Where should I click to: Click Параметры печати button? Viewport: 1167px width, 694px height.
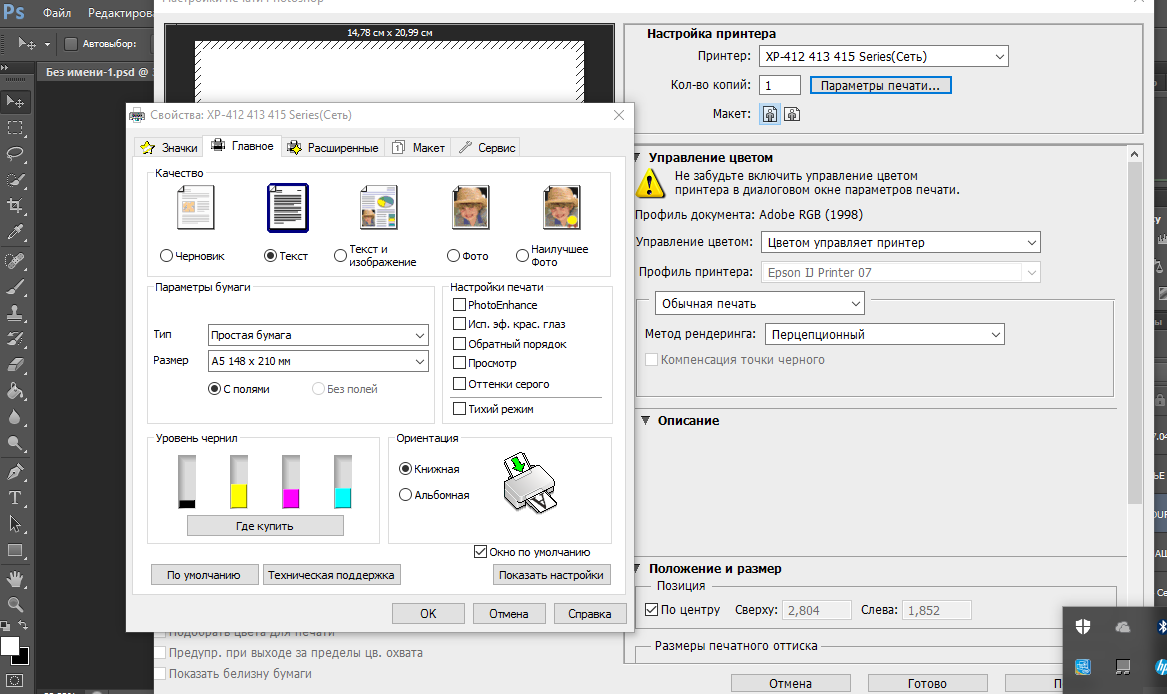click(880, 86)
